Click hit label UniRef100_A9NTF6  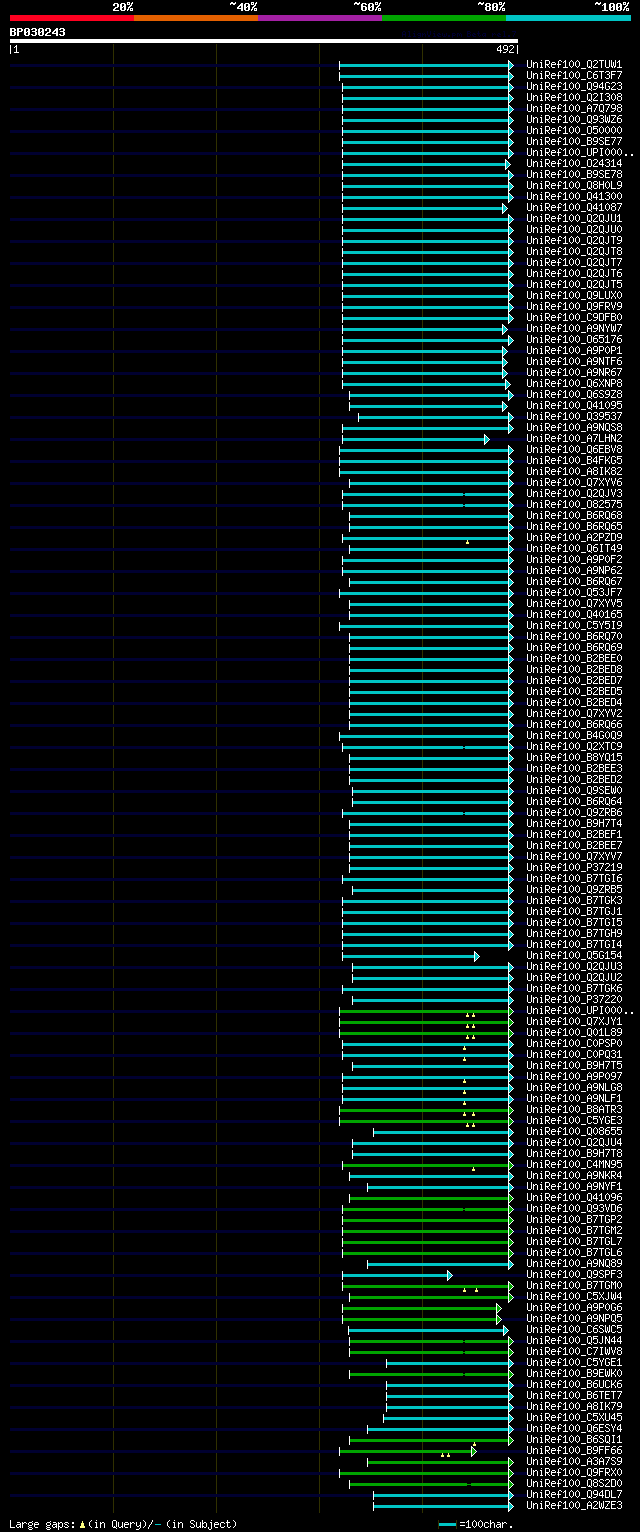click(x=574, y=361)
